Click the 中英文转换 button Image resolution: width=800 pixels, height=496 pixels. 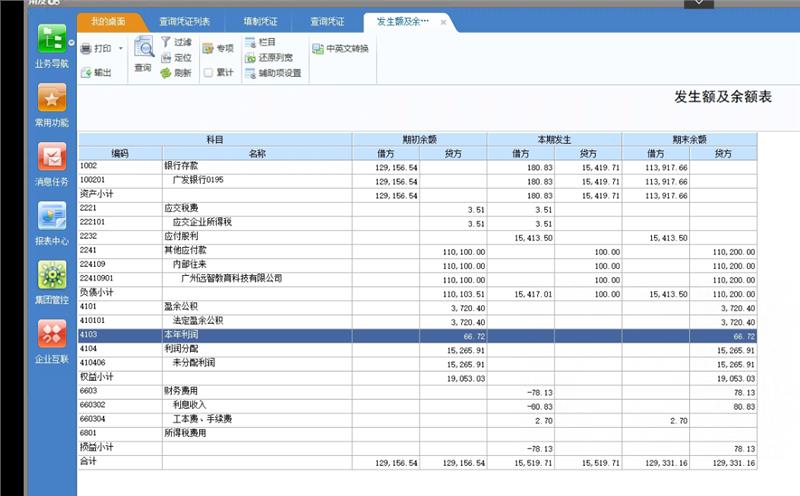[341, 48]
